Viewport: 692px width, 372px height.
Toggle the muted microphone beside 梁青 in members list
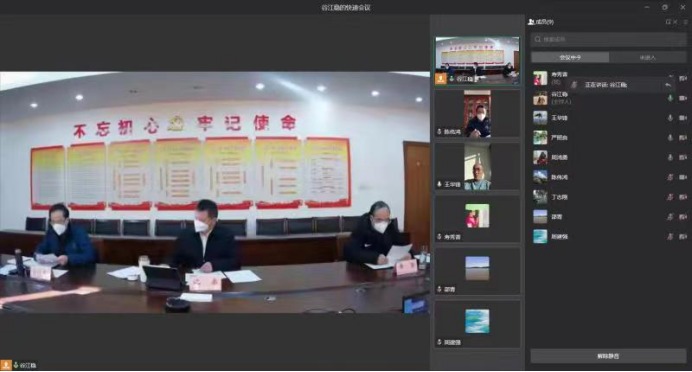[670, 217]
